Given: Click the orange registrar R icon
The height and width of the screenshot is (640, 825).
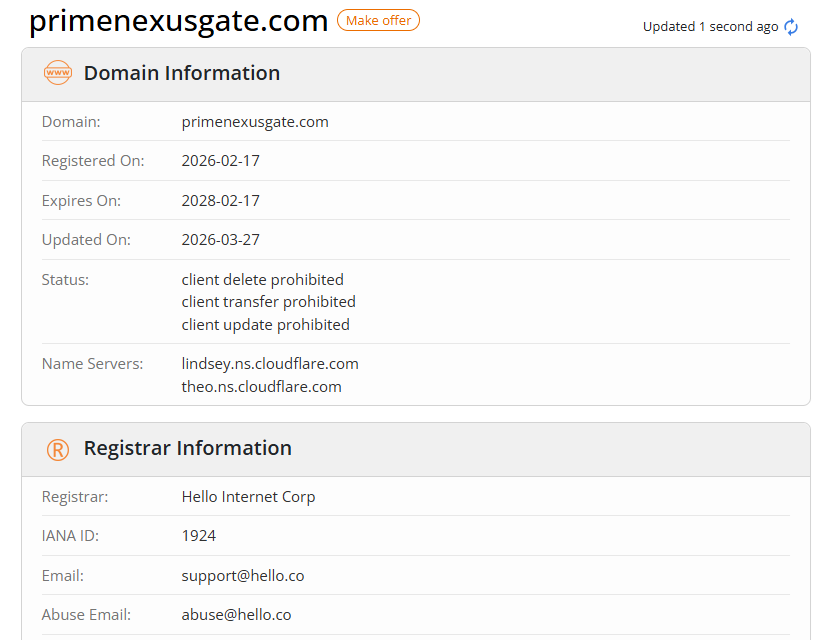Looking at the screenshot, I should pyautogui.click(x=58, y=449).
